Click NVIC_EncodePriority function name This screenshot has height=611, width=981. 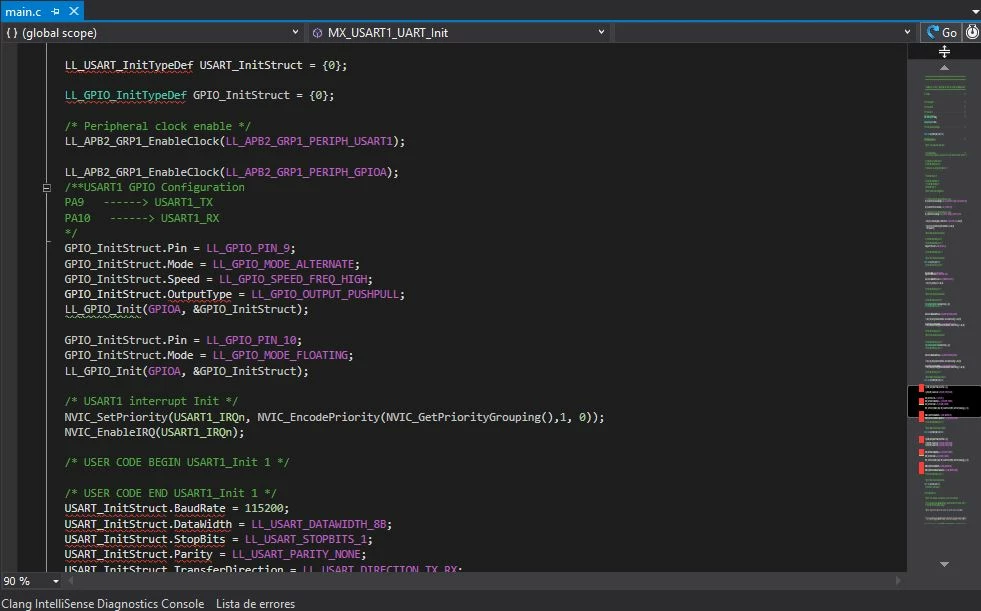pos(318,417)
